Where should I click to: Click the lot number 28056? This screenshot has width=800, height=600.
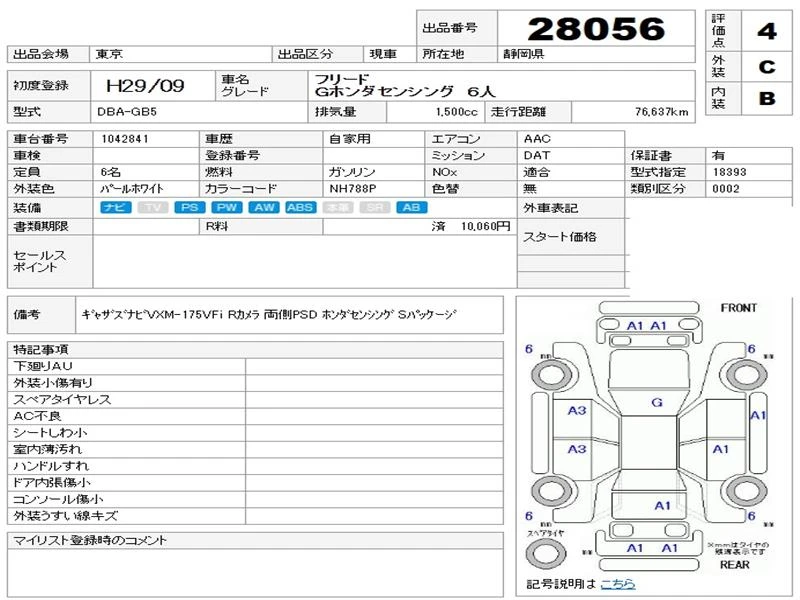596,29
